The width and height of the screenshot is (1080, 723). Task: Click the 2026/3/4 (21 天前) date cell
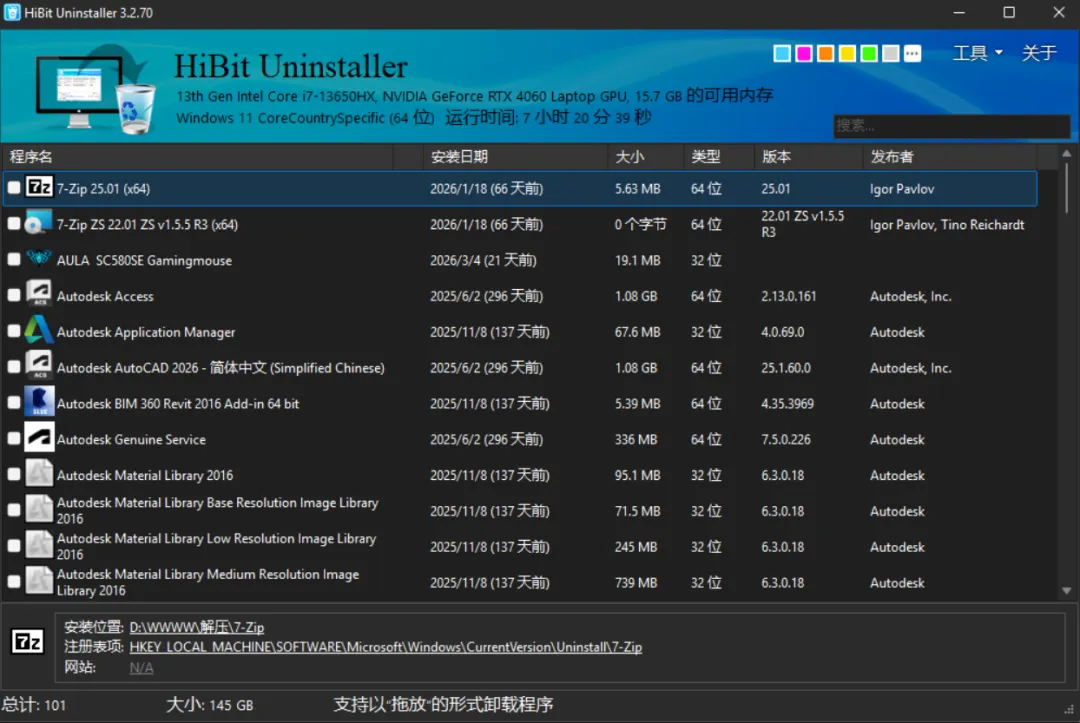point(483,260)
